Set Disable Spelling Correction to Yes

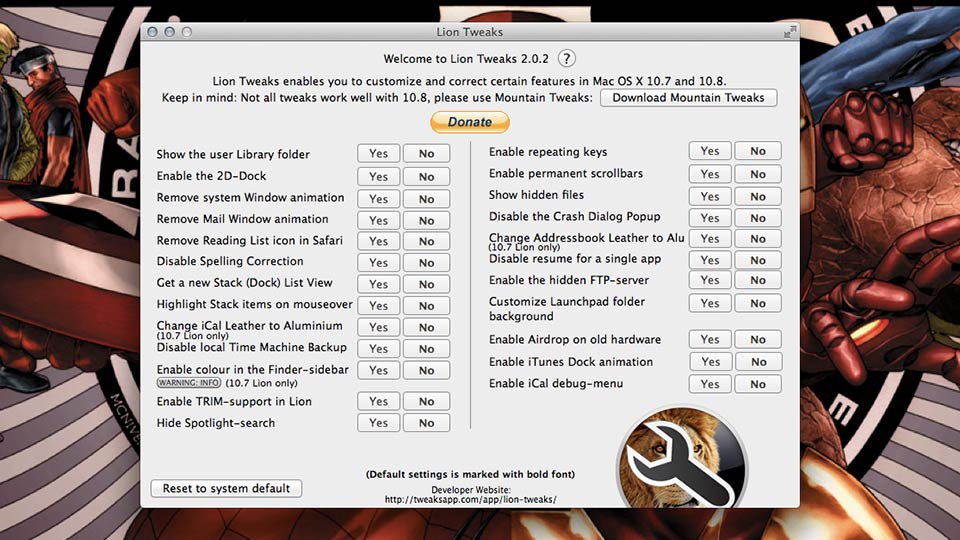[x=378, y=263]
